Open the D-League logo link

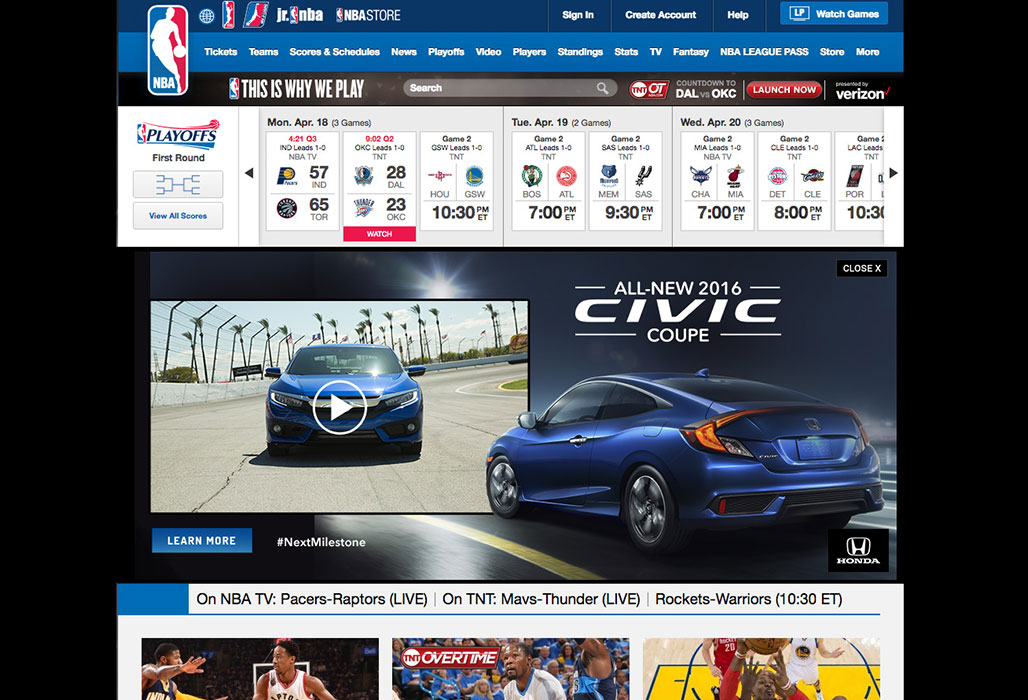[x=255, y=14]
